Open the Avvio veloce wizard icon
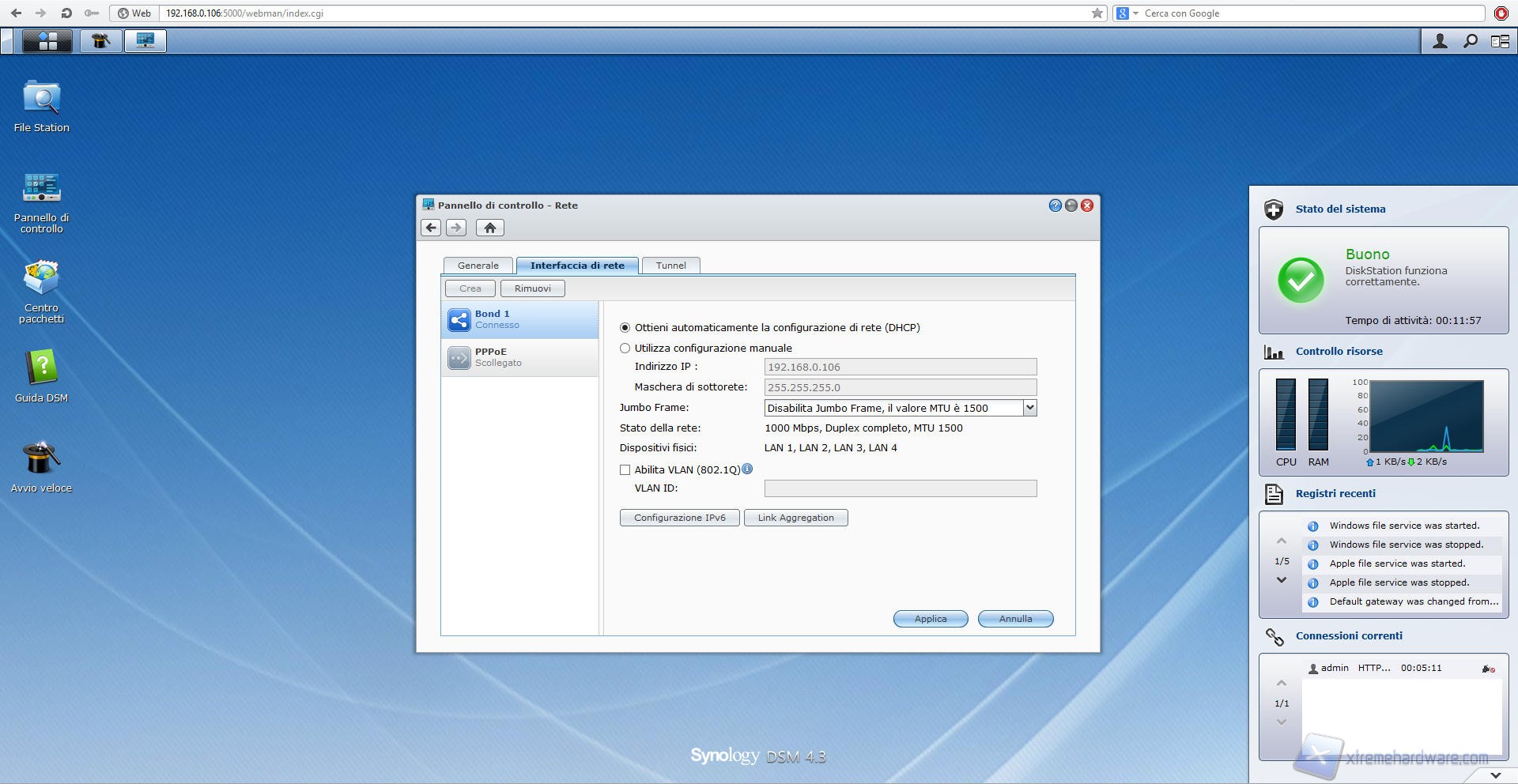 coord(41,459)
